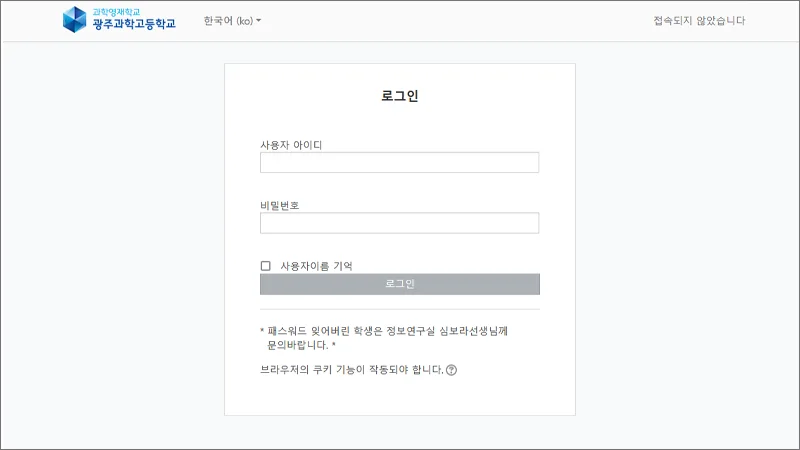Open the 한국어 (ko) language dropdown

(x=232, y=21)
